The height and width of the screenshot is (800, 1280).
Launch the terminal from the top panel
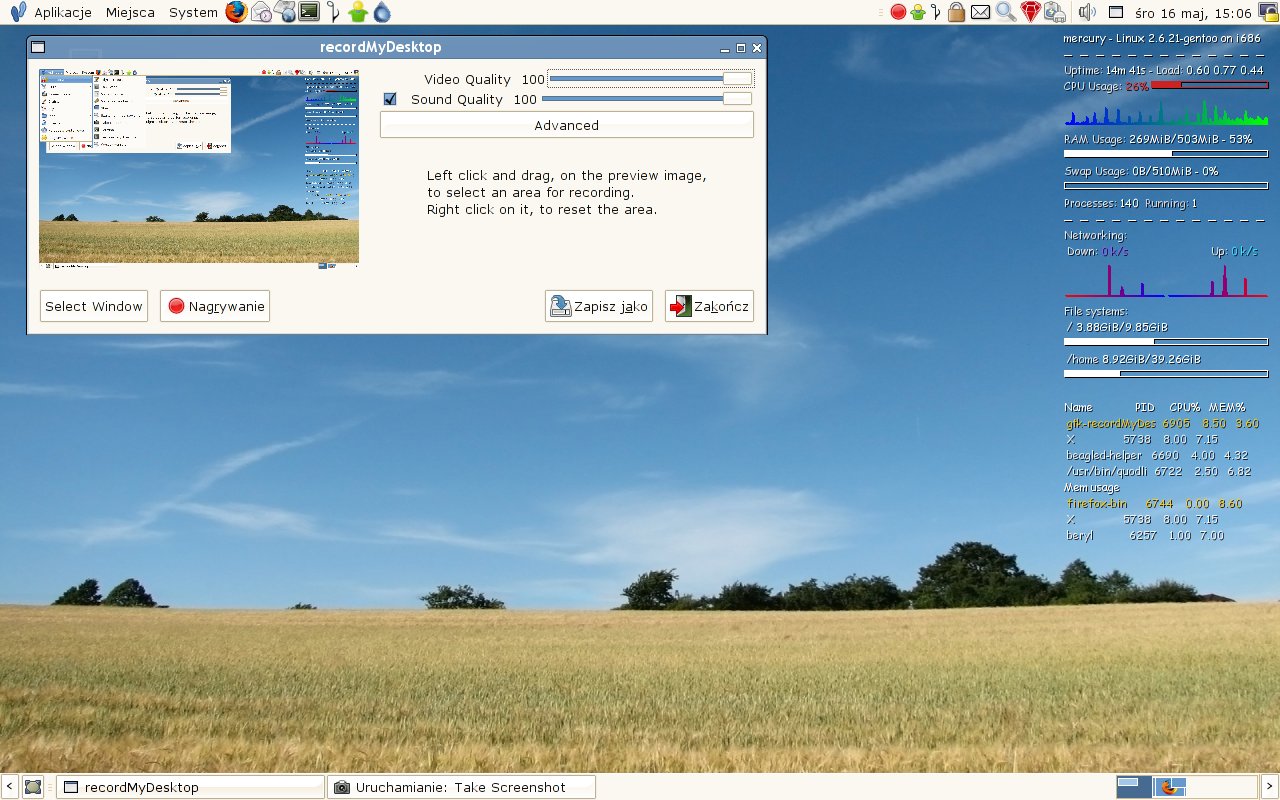[310, 12]
